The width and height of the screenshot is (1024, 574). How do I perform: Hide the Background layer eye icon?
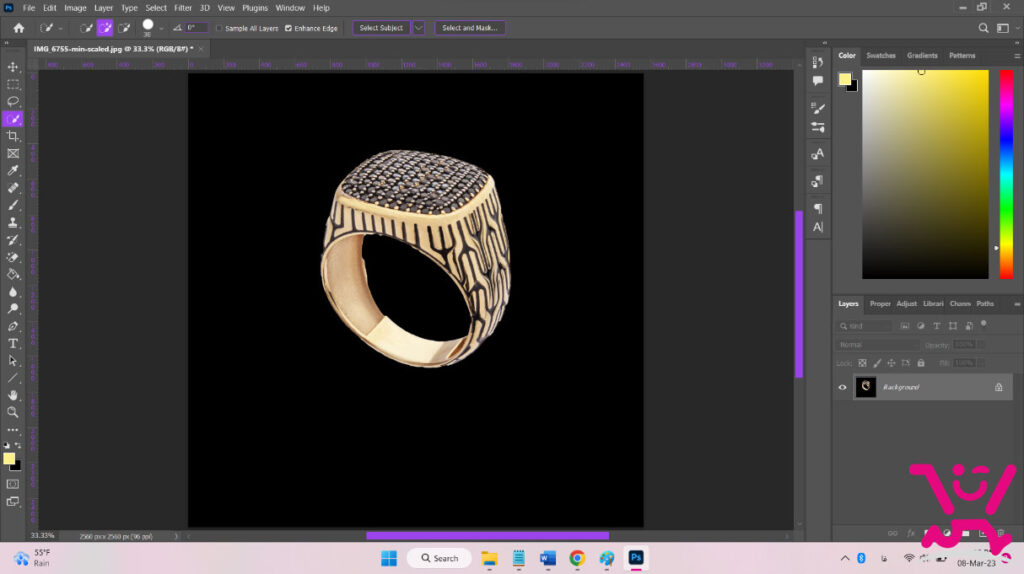point(842,387)
